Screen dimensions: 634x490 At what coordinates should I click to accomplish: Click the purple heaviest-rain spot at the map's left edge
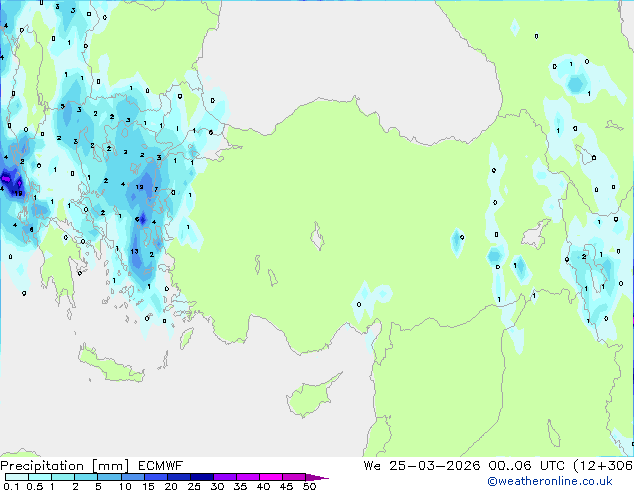(x=6, y=178)
